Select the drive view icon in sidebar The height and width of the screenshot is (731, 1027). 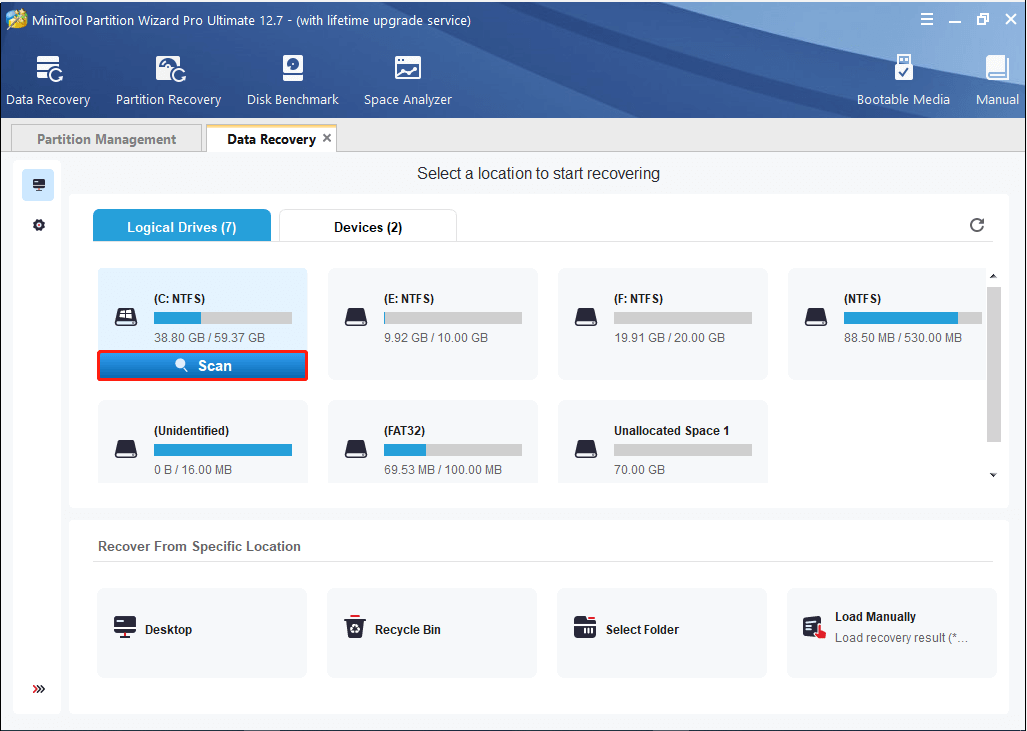[39, 185]
